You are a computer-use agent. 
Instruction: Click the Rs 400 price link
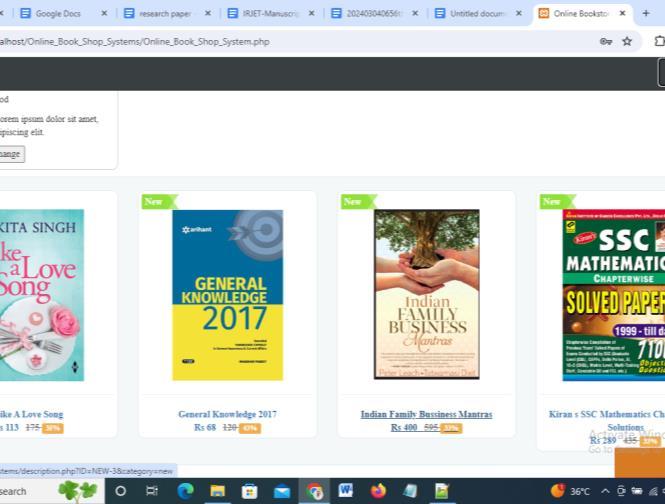point(404,427)
